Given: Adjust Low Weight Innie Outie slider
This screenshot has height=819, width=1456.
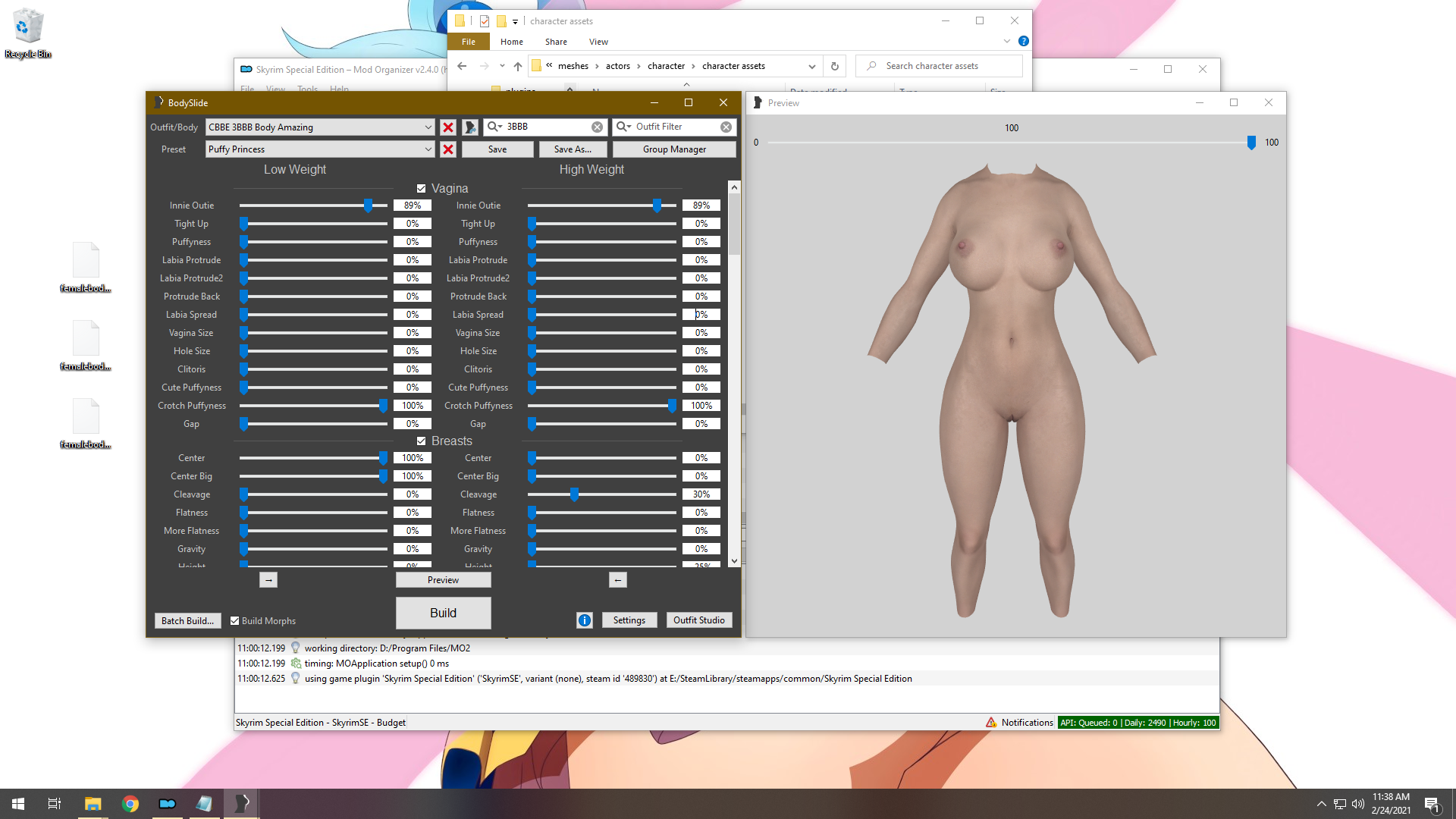Looking at the screenshot, I should coord(368,206).
